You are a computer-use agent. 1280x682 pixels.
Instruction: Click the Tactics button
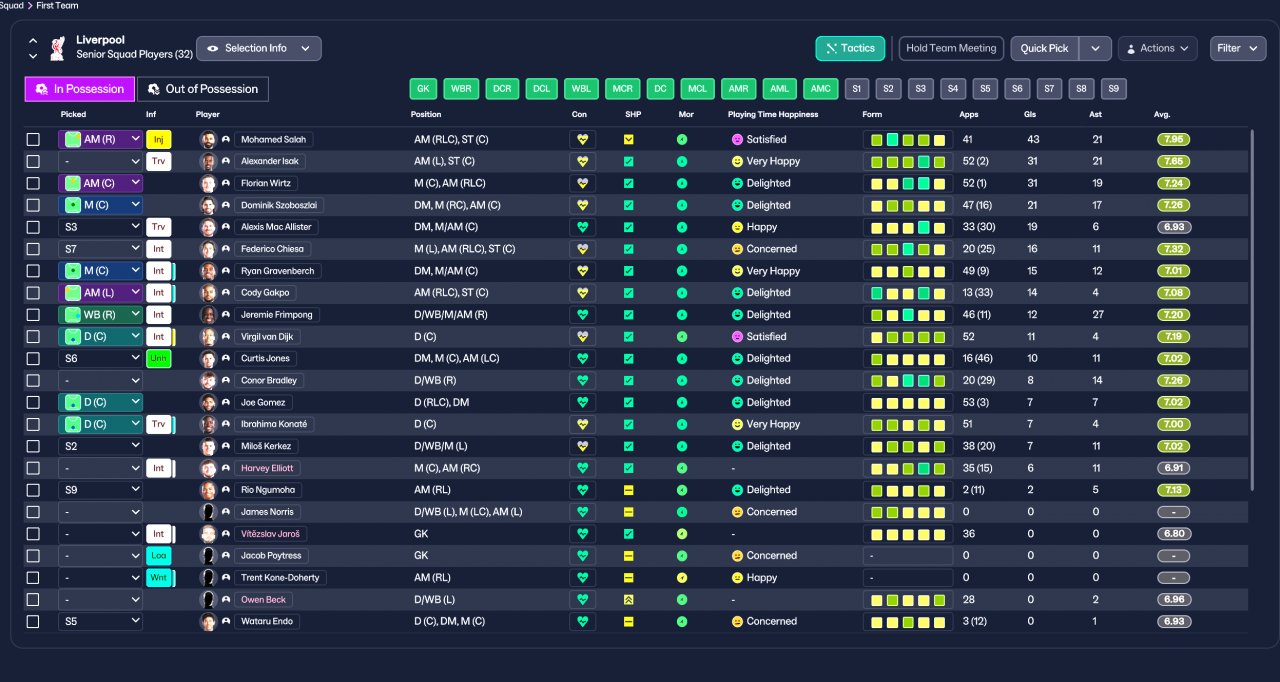851,48
